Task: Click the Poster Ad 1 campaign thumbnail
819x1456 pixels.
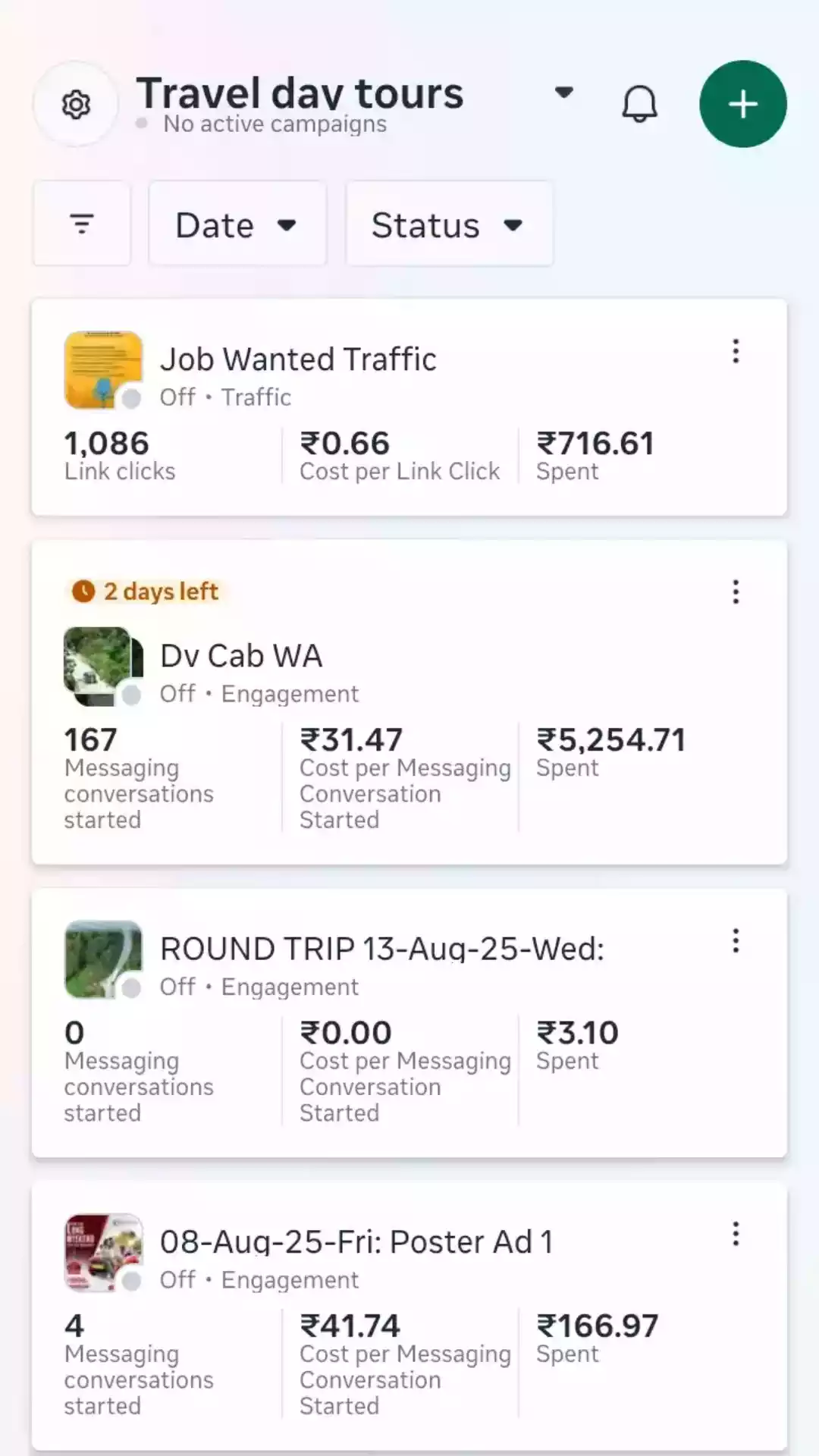Action: point(103,1252)
